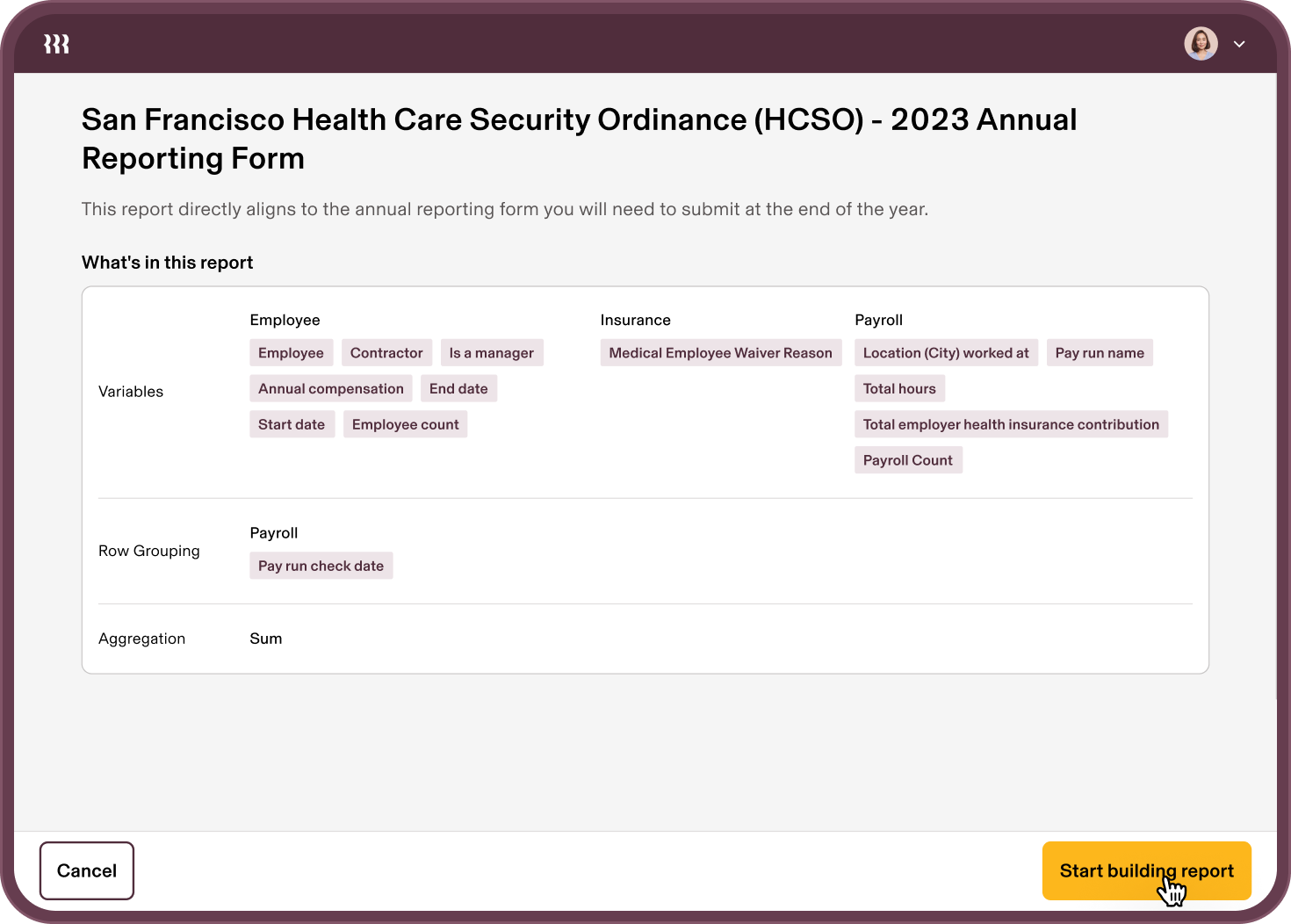
Task: Select the Employee count variable
Action: tap(405, 423)
